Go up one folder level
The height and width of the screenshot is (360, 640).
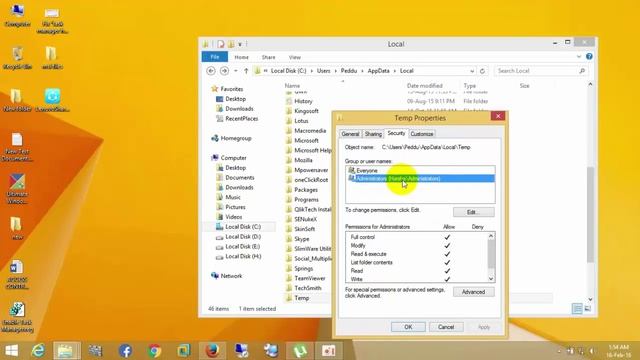click(x=246, y=71)
